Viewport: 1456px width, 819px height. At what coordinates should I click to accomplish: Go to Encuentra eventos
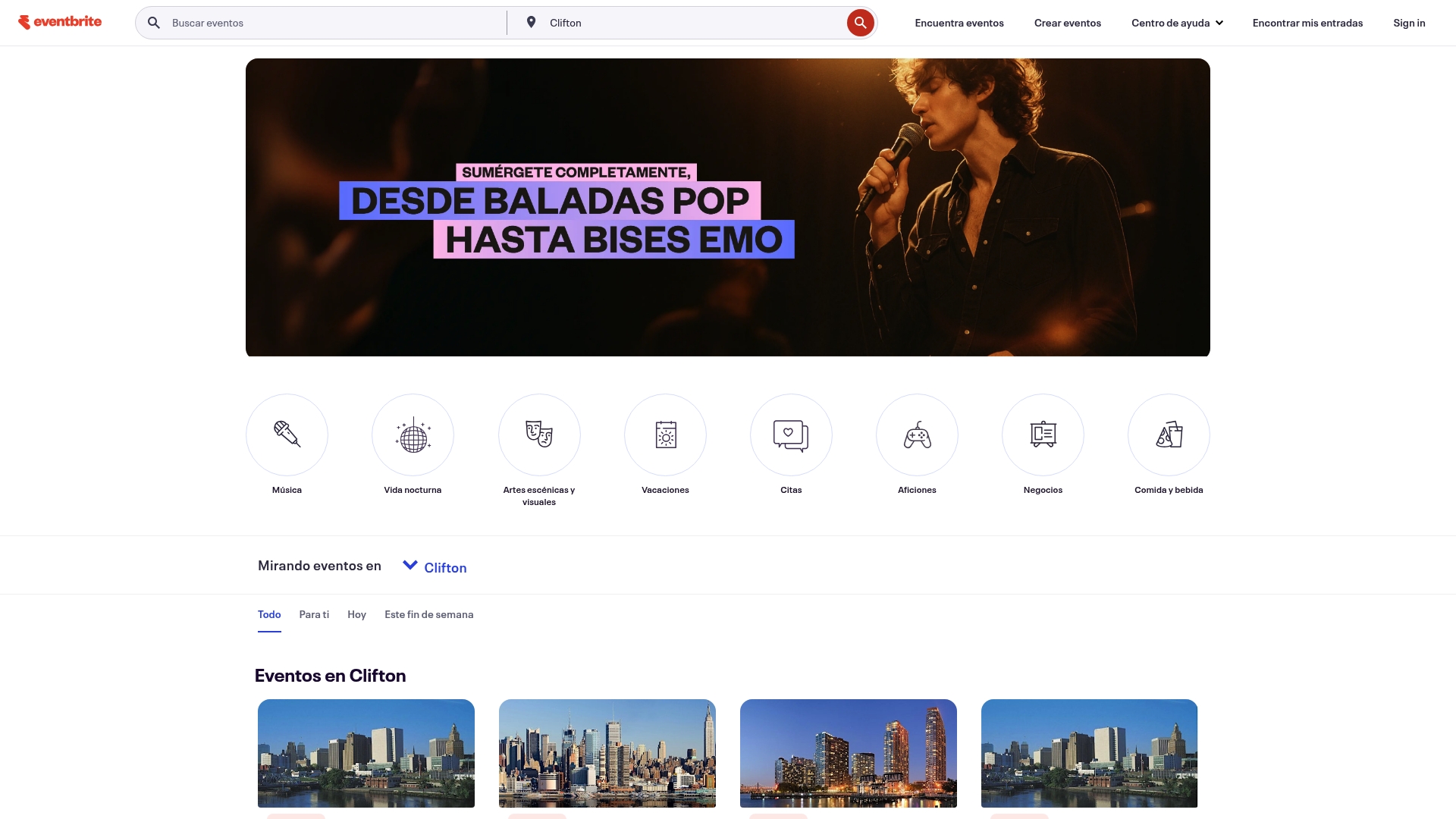pos(959,23)
